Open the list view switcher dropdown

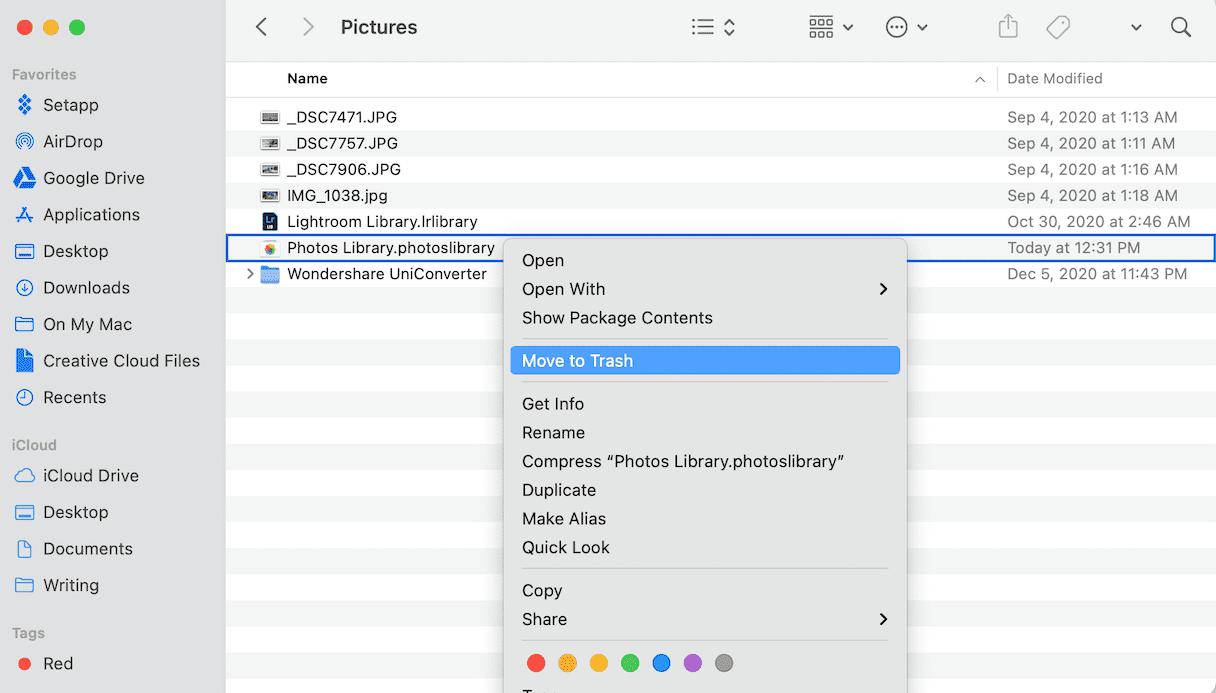pyautogui.click(x=714, y=27)
